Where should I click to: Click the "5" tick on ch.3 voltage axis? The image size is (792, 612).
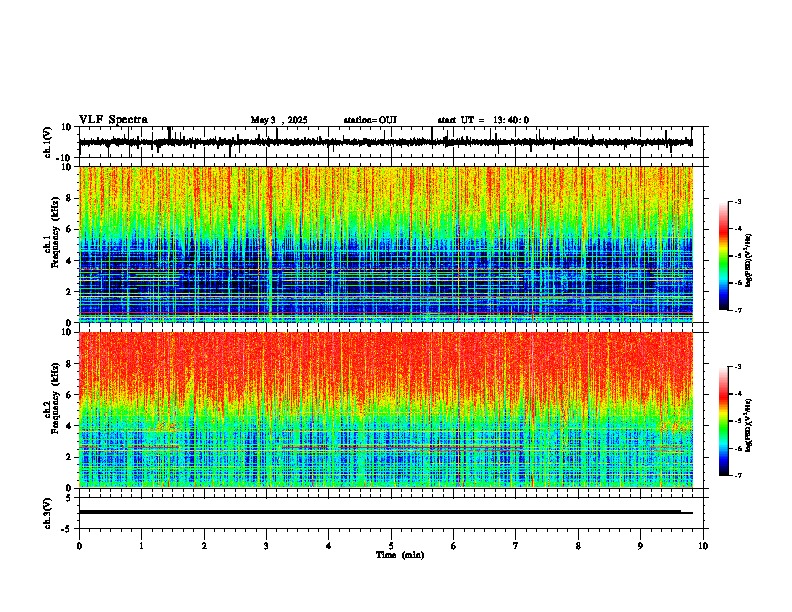(x=70, y=497)
